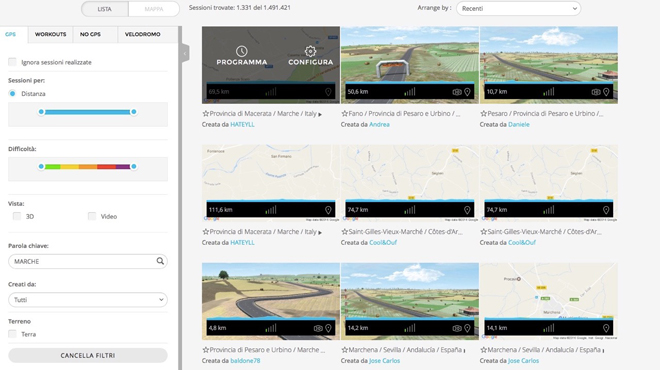Check the 3D view checkbox
This screenshot has width=660, height=370.
[17, 216]
